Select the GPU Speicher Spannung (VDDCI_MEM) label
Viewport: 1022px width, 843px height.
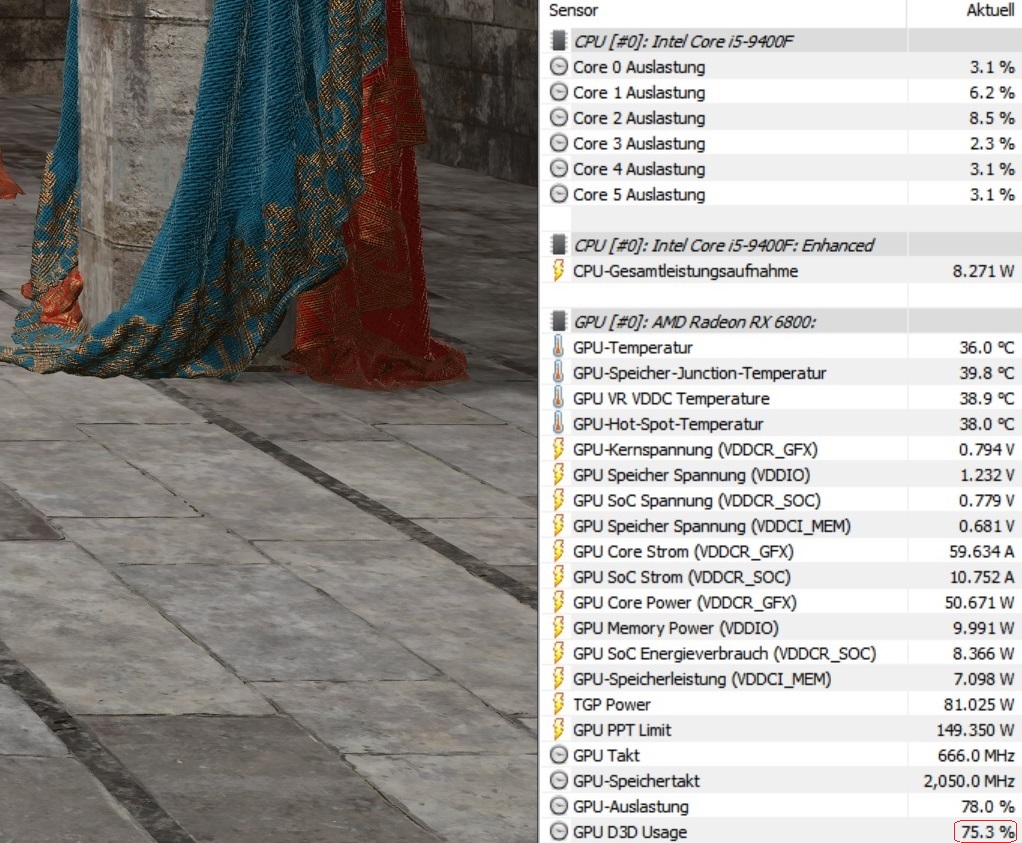(x=712, y=525)
